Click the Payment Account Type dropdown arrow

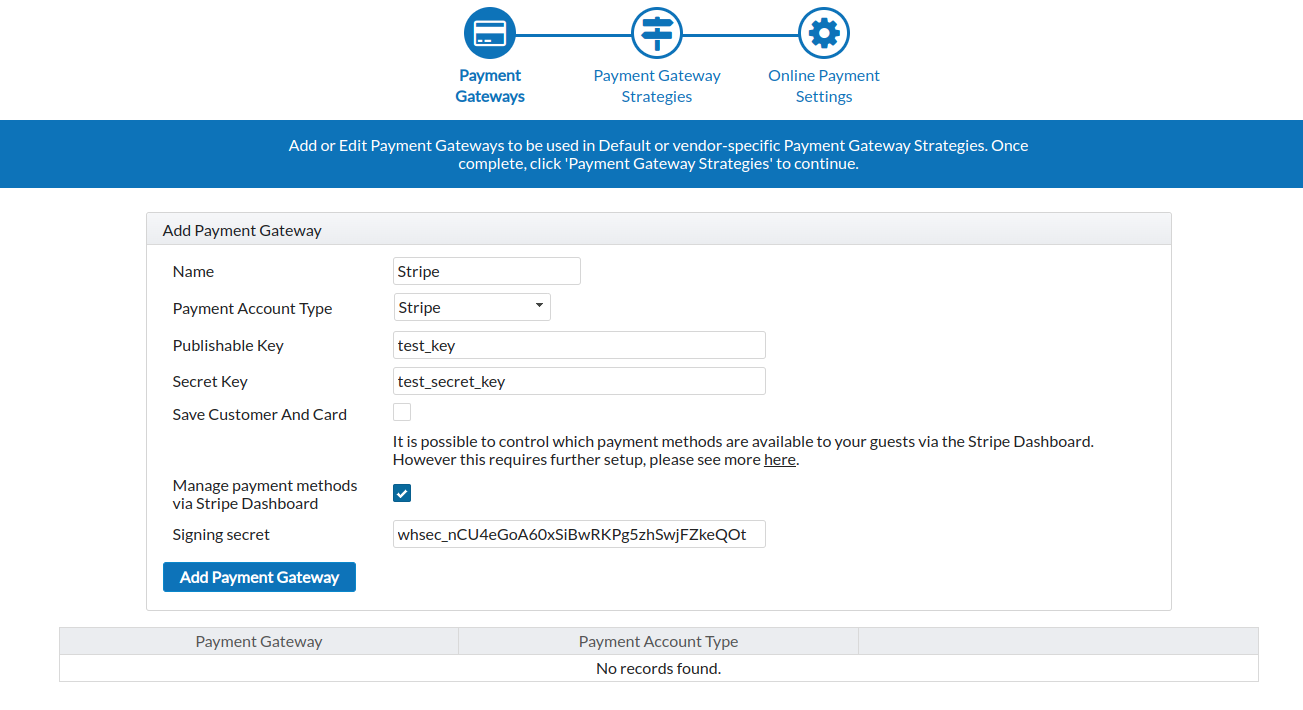pos(539,306)
